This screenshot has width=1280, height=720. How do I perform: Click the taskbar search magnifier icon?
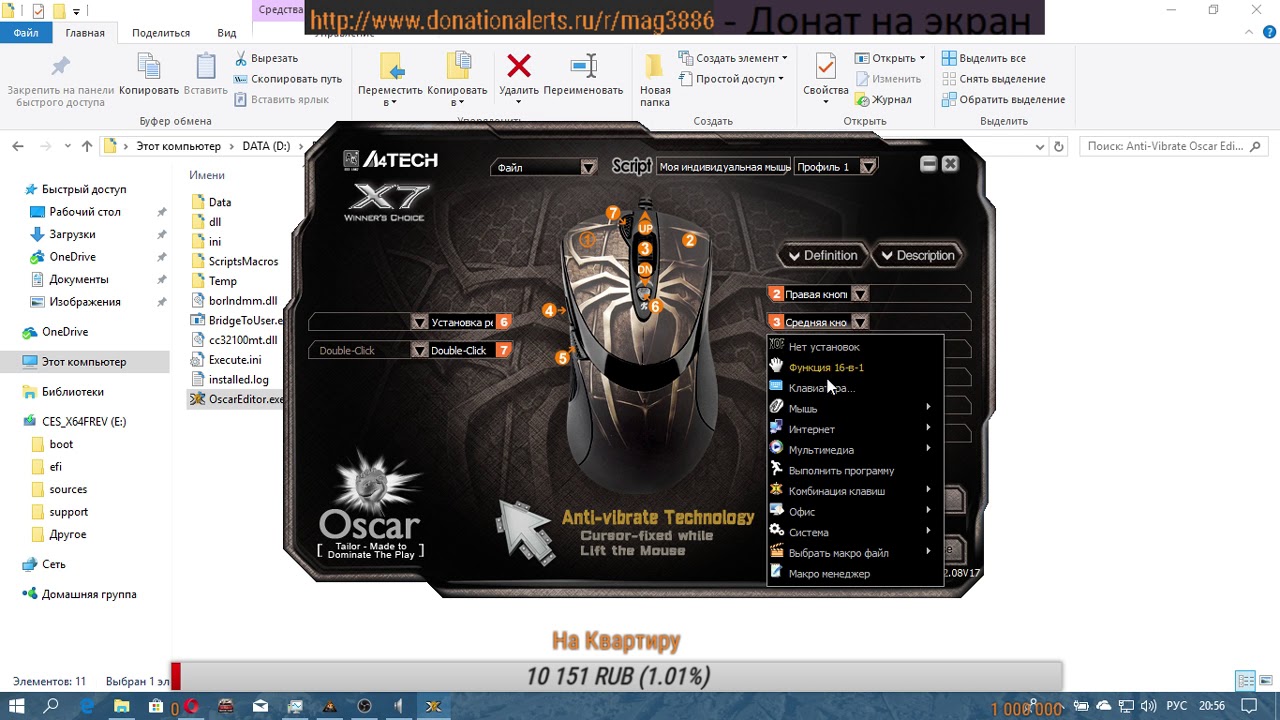pyautogui.click(x=52, y=706)
